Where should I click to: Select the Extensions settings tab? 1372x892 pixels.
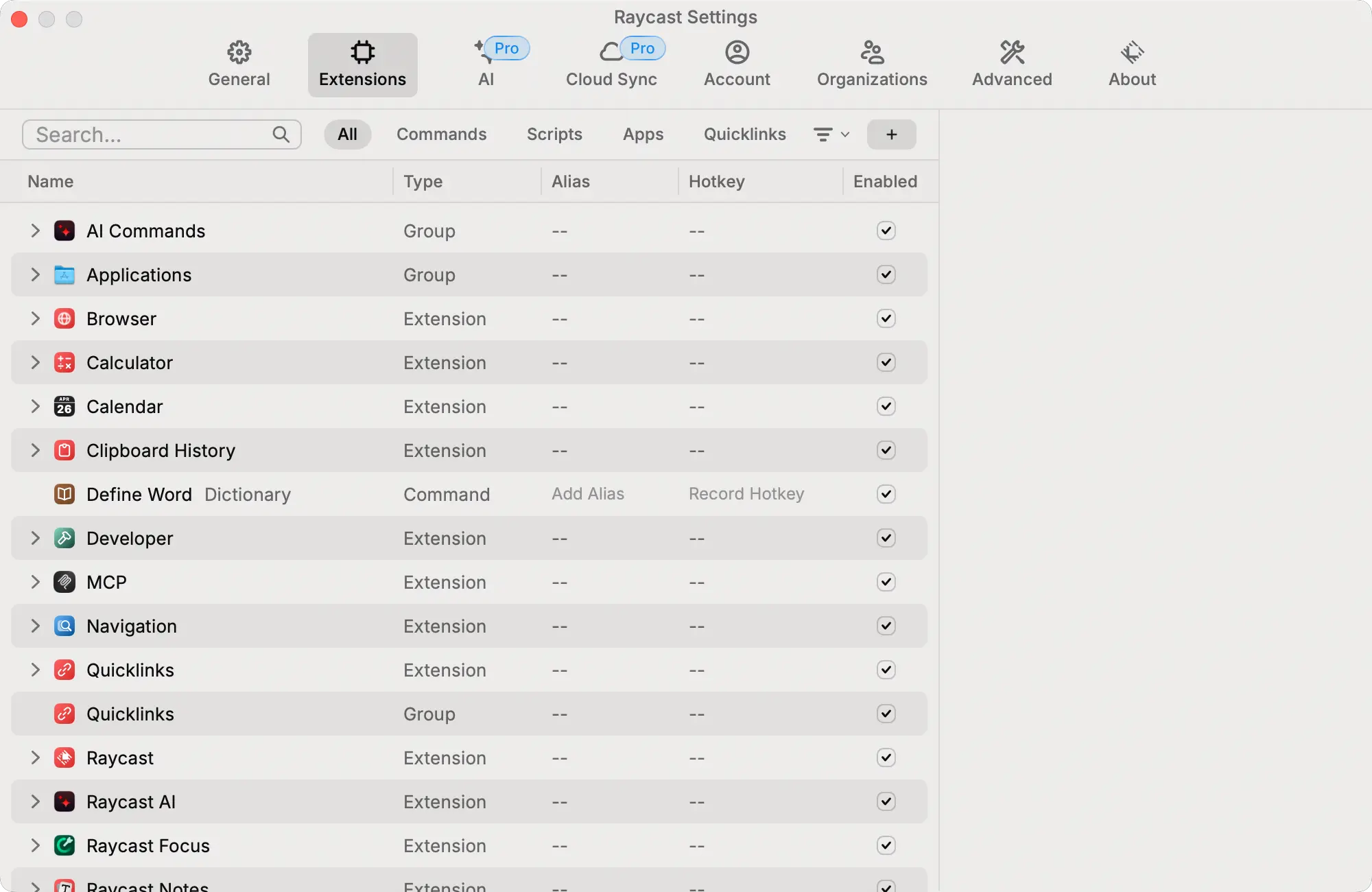click(363, 64)
